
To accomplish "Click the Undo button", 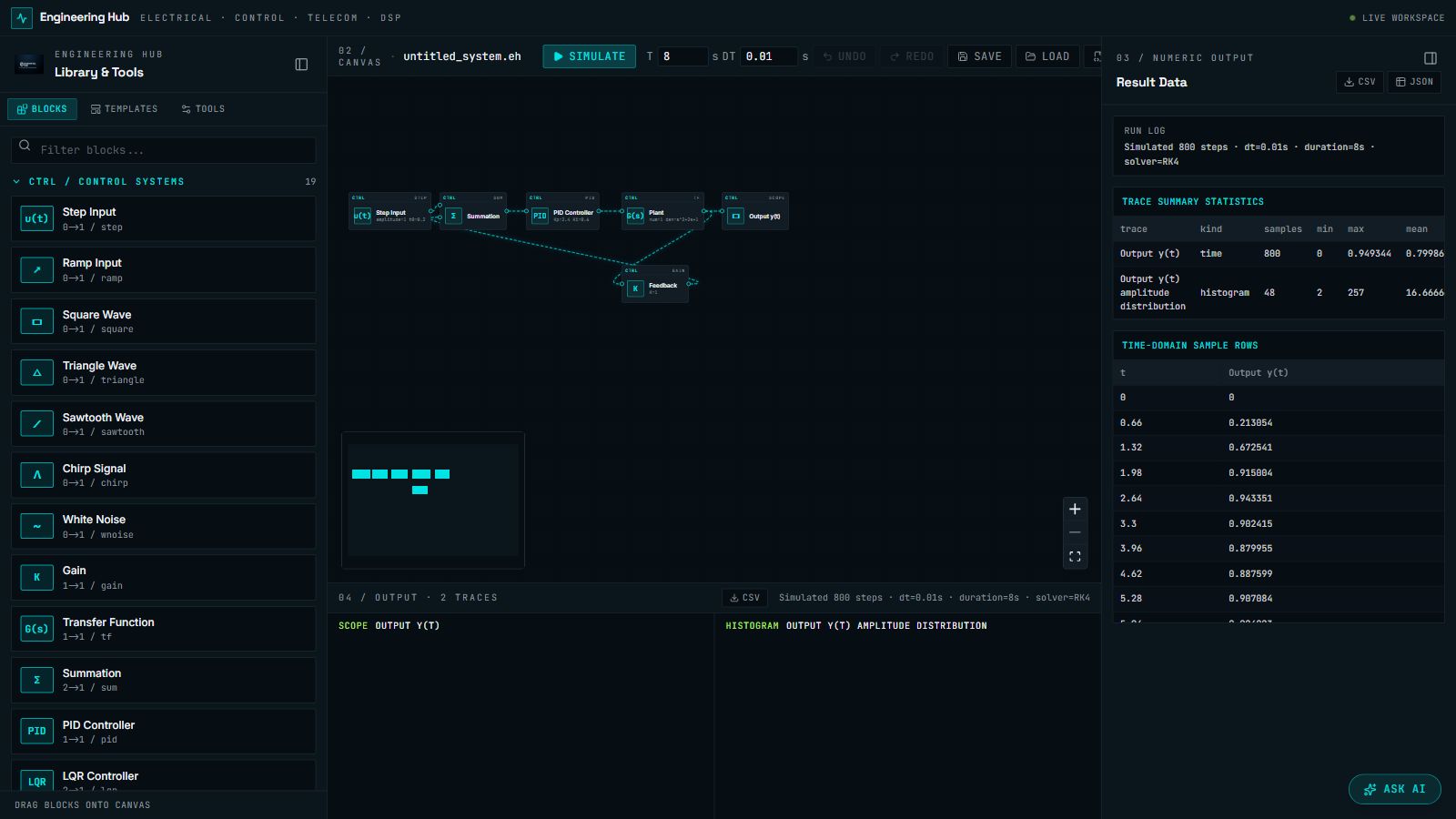I will (x=844, y=56).
